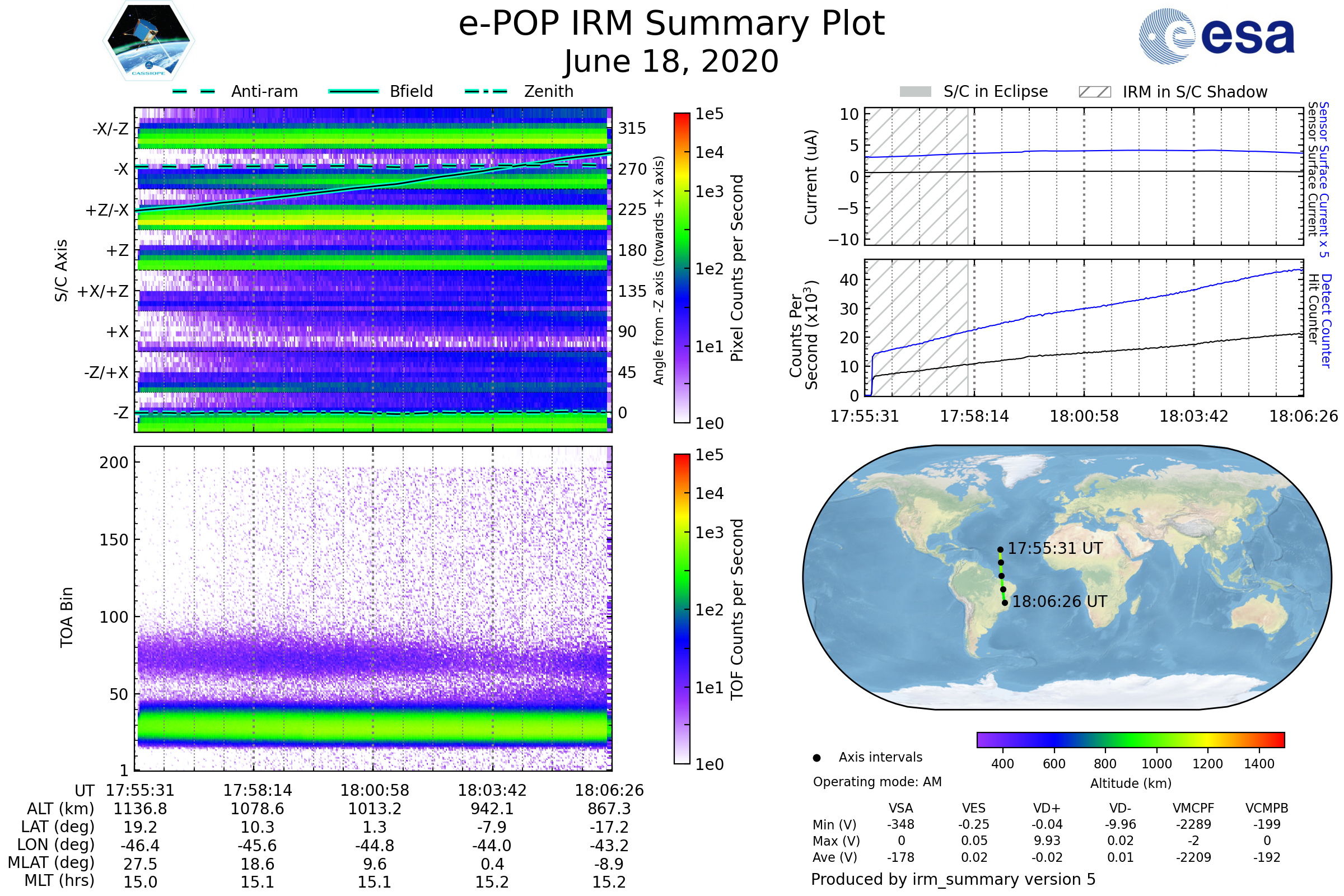Click the 18:06:26 UT end point on map
Image resolution: width=1344 pixels, height=896 pixels.
(x=1005, y=603)
